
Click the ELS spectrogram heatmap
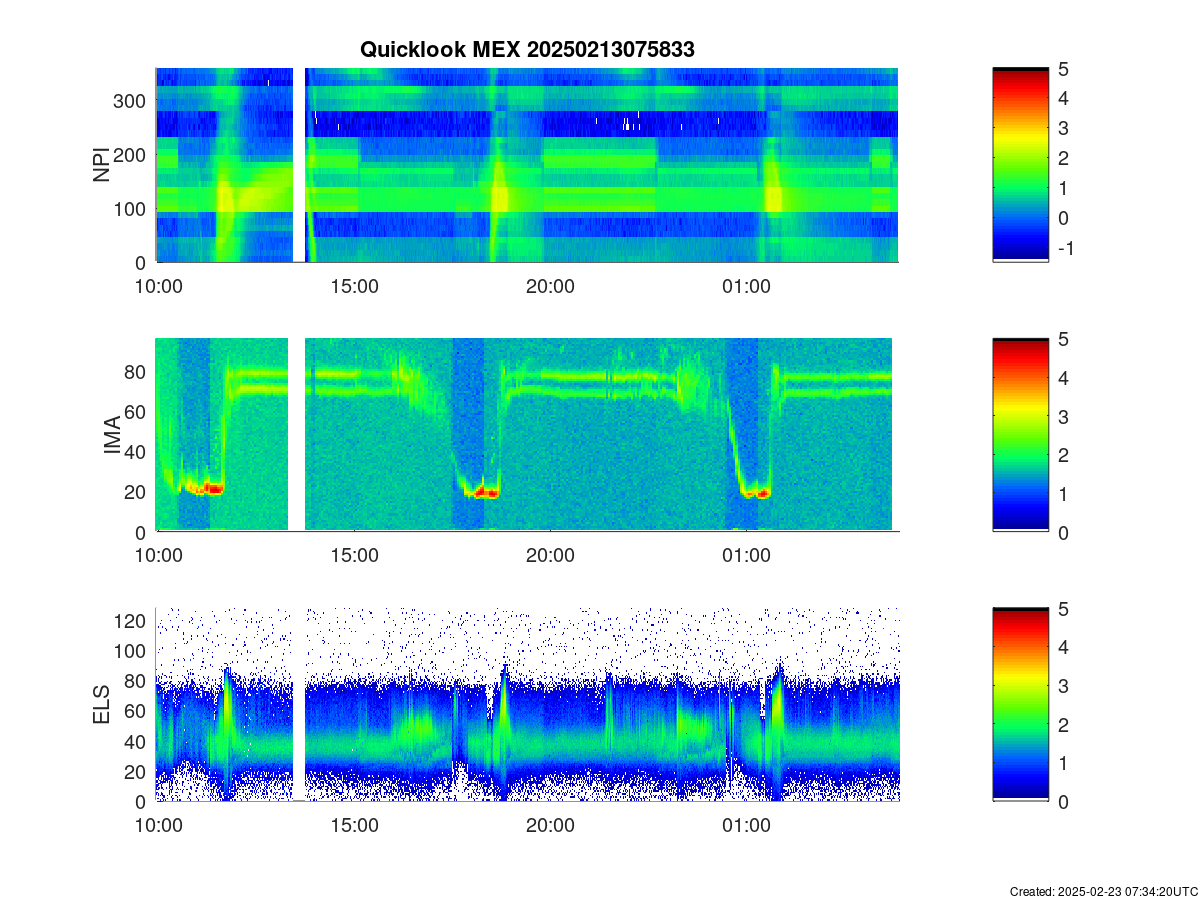point(527,705)
